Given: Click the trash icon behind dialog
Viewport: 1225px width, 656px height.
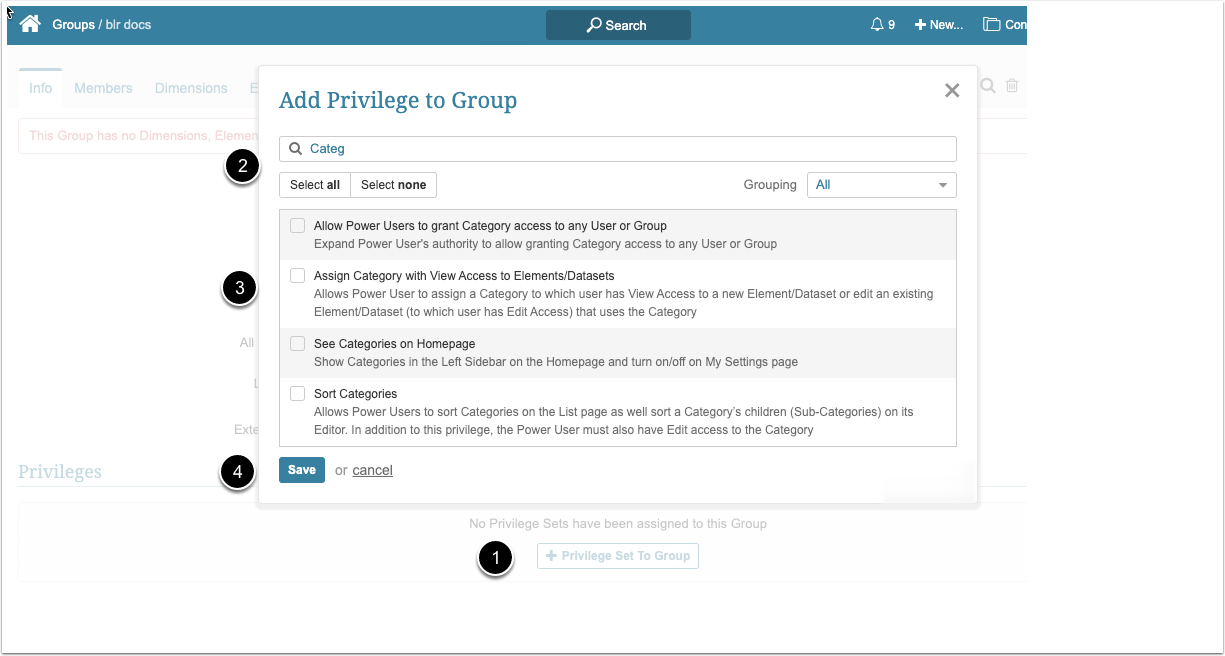Looking at the screenshot, I should [1012, 87].
